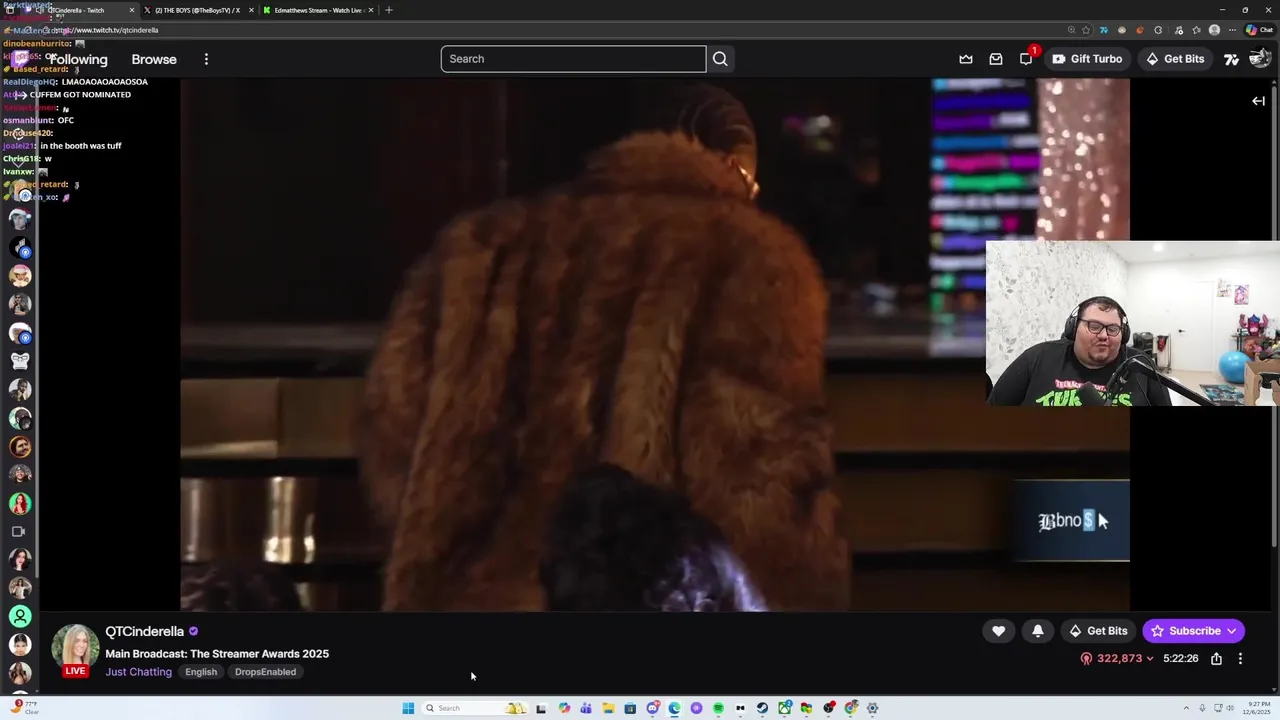Click the Microsoft Edge taskbar icon
The height and width of the screenshot is (720, 1280).
[x=674, y=708]
